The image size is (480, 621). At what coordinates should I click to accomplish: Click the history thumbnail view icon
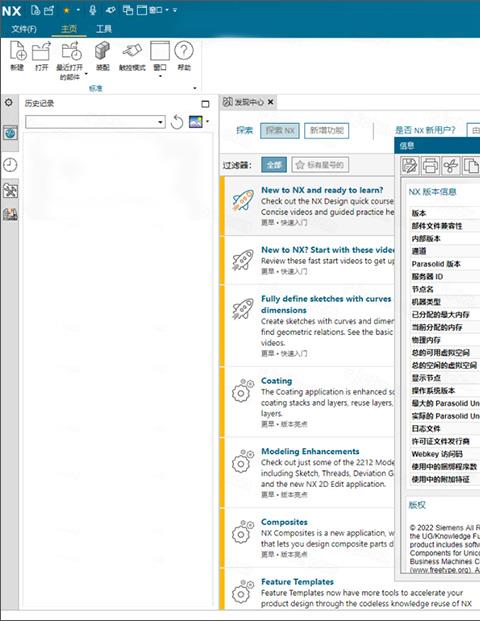(x=196, y=122)
